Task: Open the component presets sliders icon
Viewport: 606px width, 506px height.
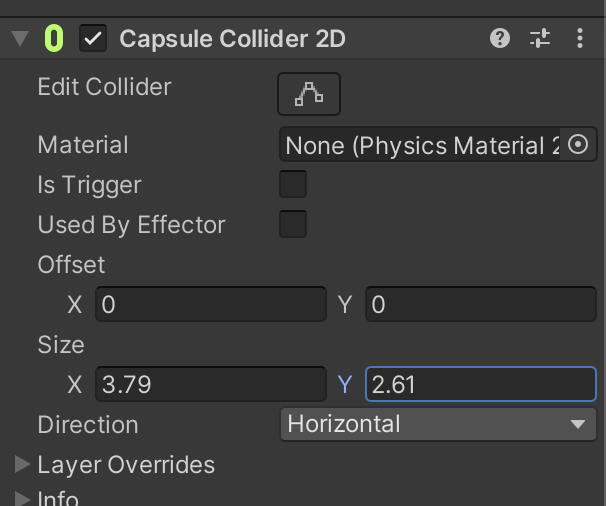Action: (540, 39)
